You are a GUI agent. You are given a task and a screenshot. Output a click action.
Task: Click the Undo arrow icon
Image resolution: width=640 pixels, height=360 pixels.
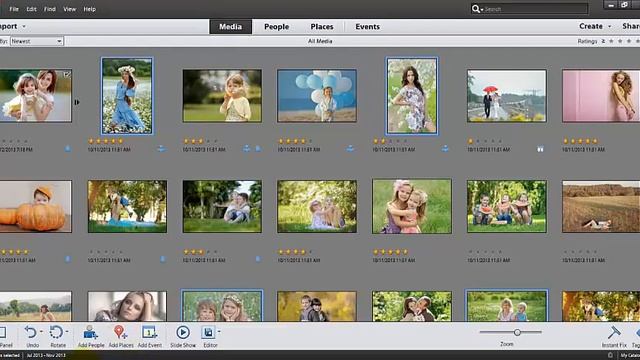click(31, 332)
